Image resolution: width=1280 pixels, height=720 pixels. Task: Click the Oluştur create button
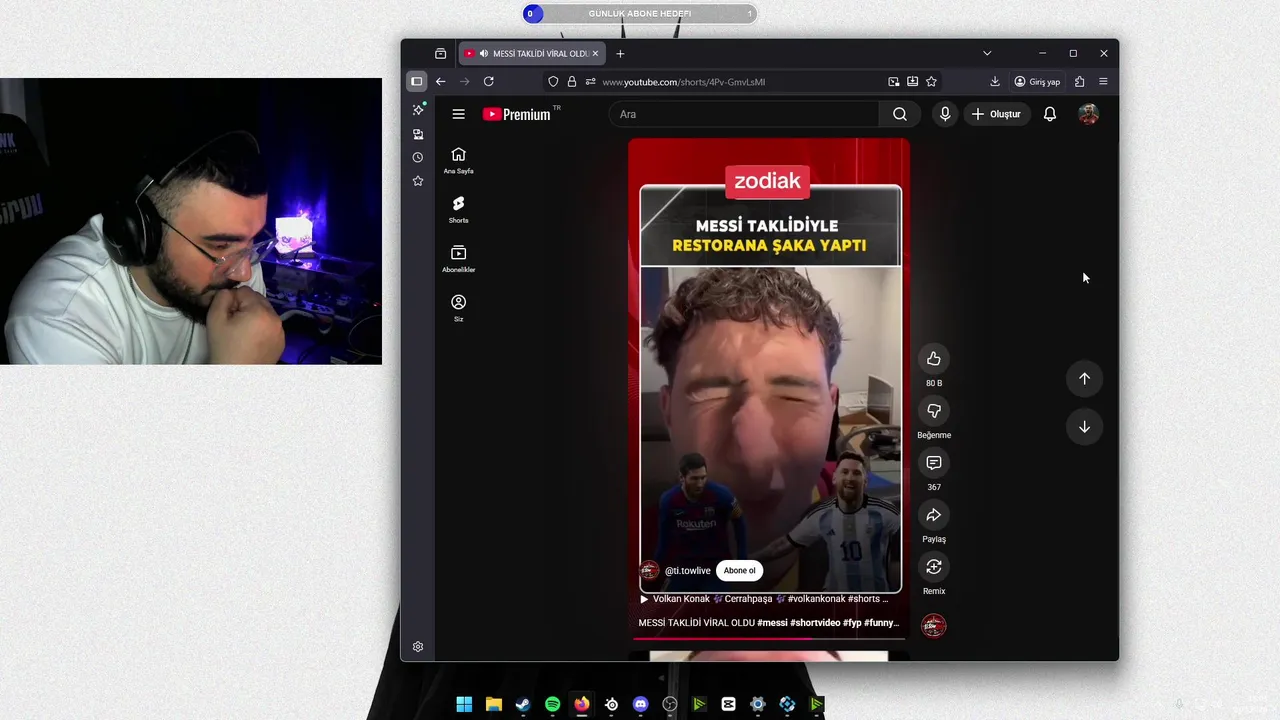[997, 114]
